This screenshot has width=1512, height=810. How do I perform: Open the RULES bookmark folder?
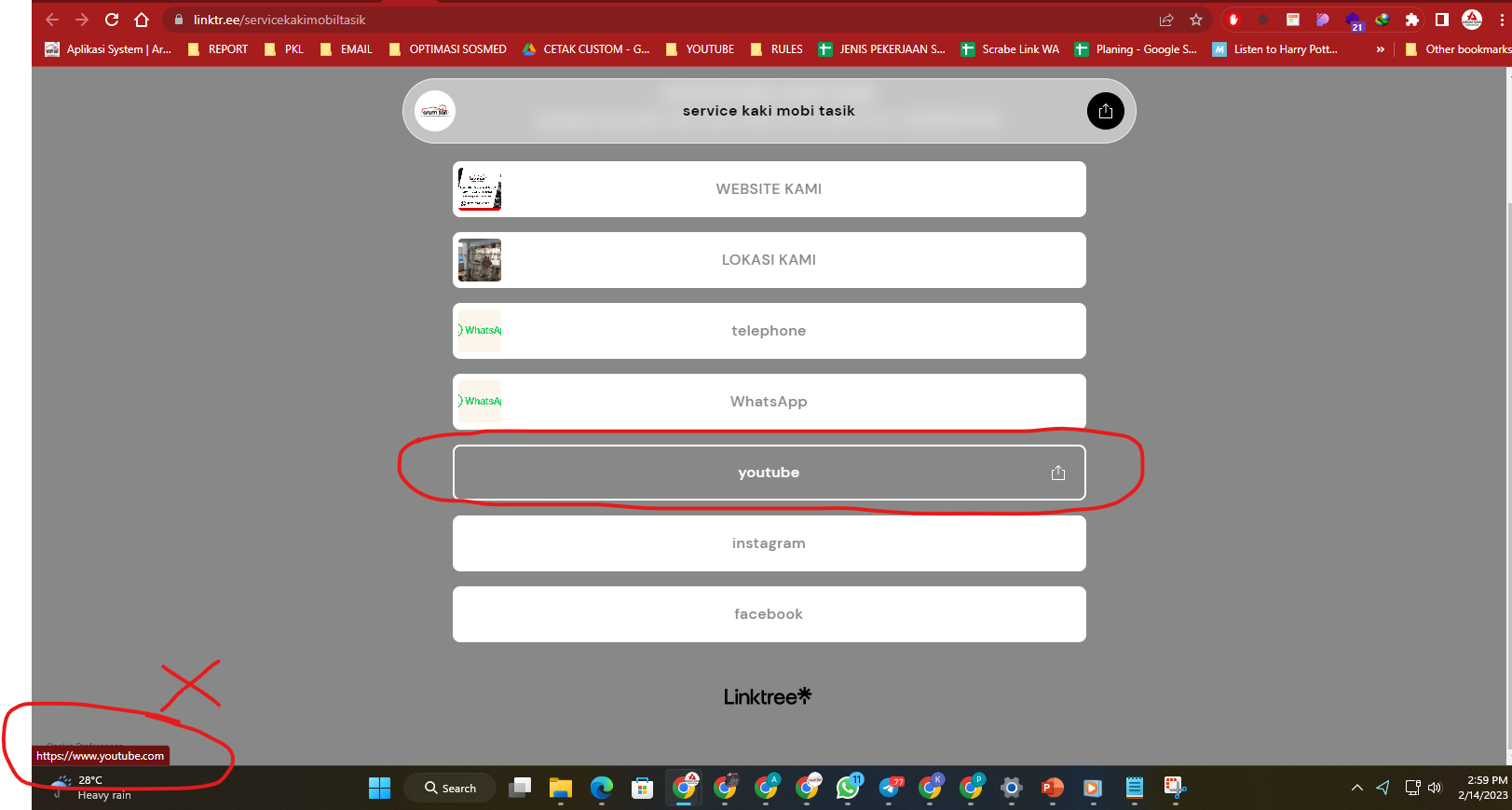(777, 49)
